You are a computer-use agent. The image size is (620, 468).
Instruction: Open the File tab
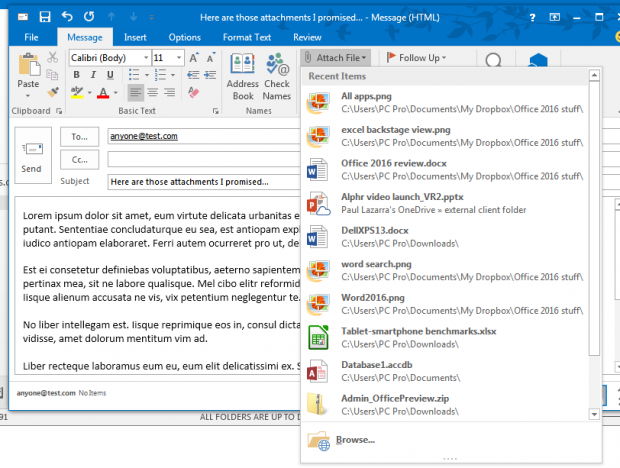click(x=31, y=37)
